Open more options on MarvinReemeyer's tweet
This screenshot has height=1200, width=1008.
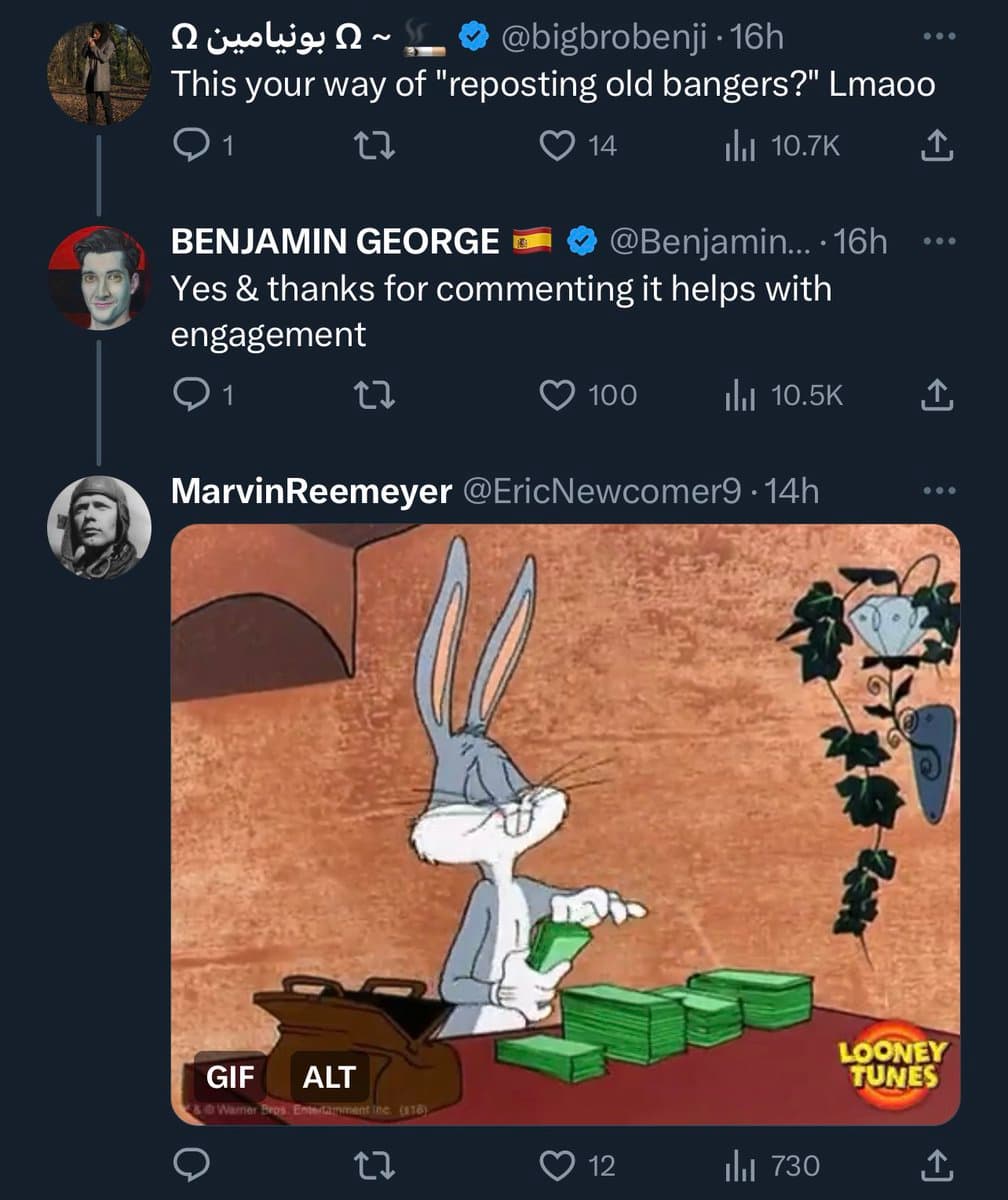936,491
